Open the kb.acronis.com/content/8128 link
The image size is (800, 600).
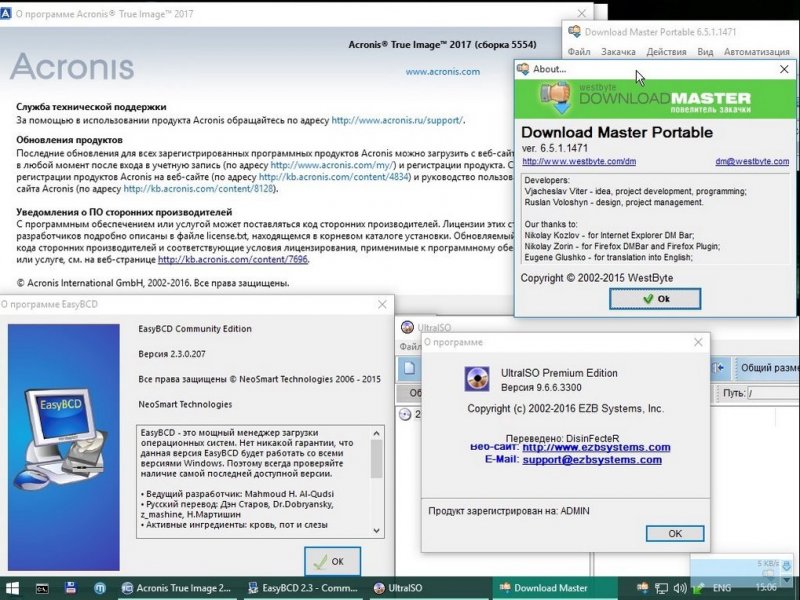pyautogui.click(x=200, y=188)
